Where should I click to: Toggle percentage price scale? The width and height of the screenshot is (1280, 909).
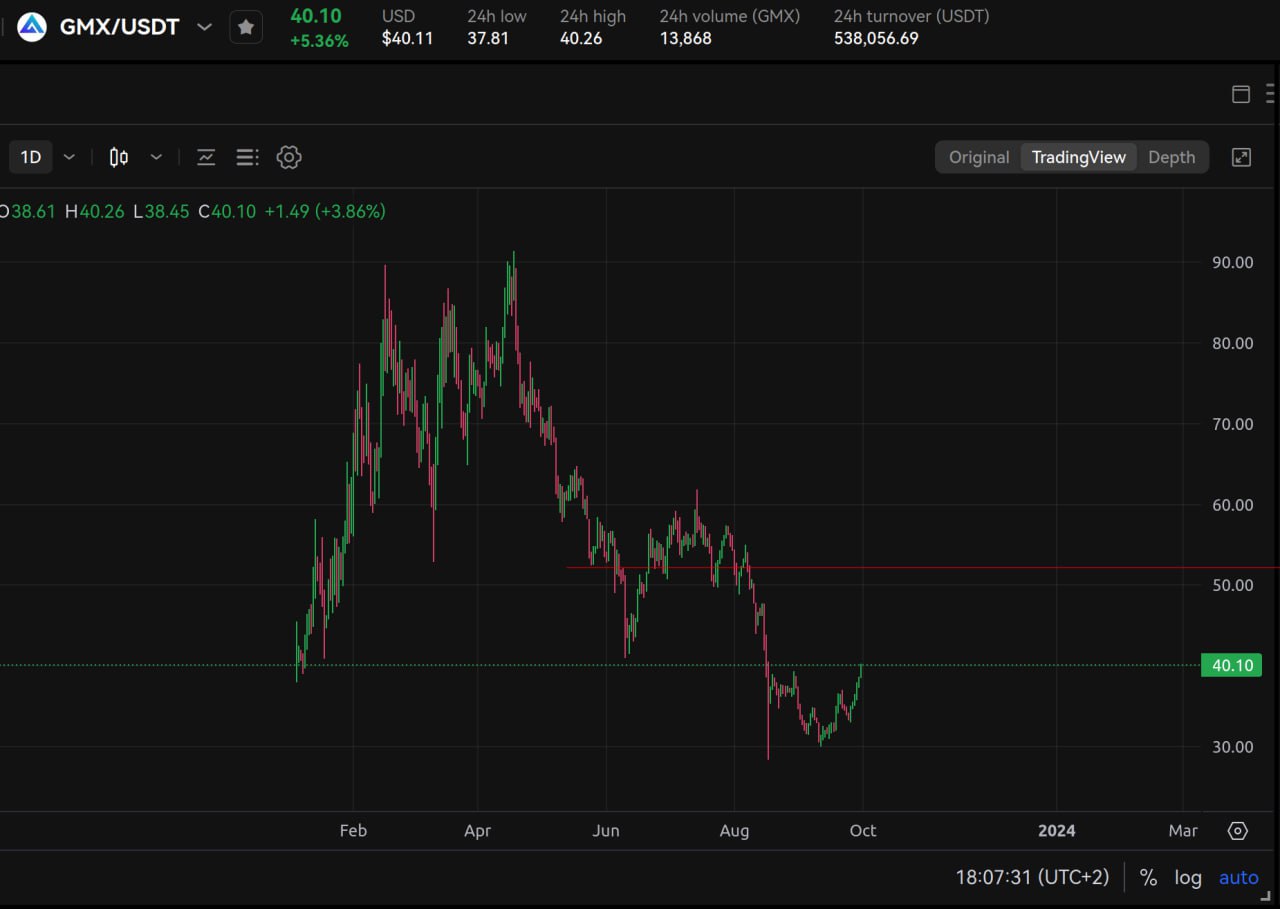click(1148, 878)
